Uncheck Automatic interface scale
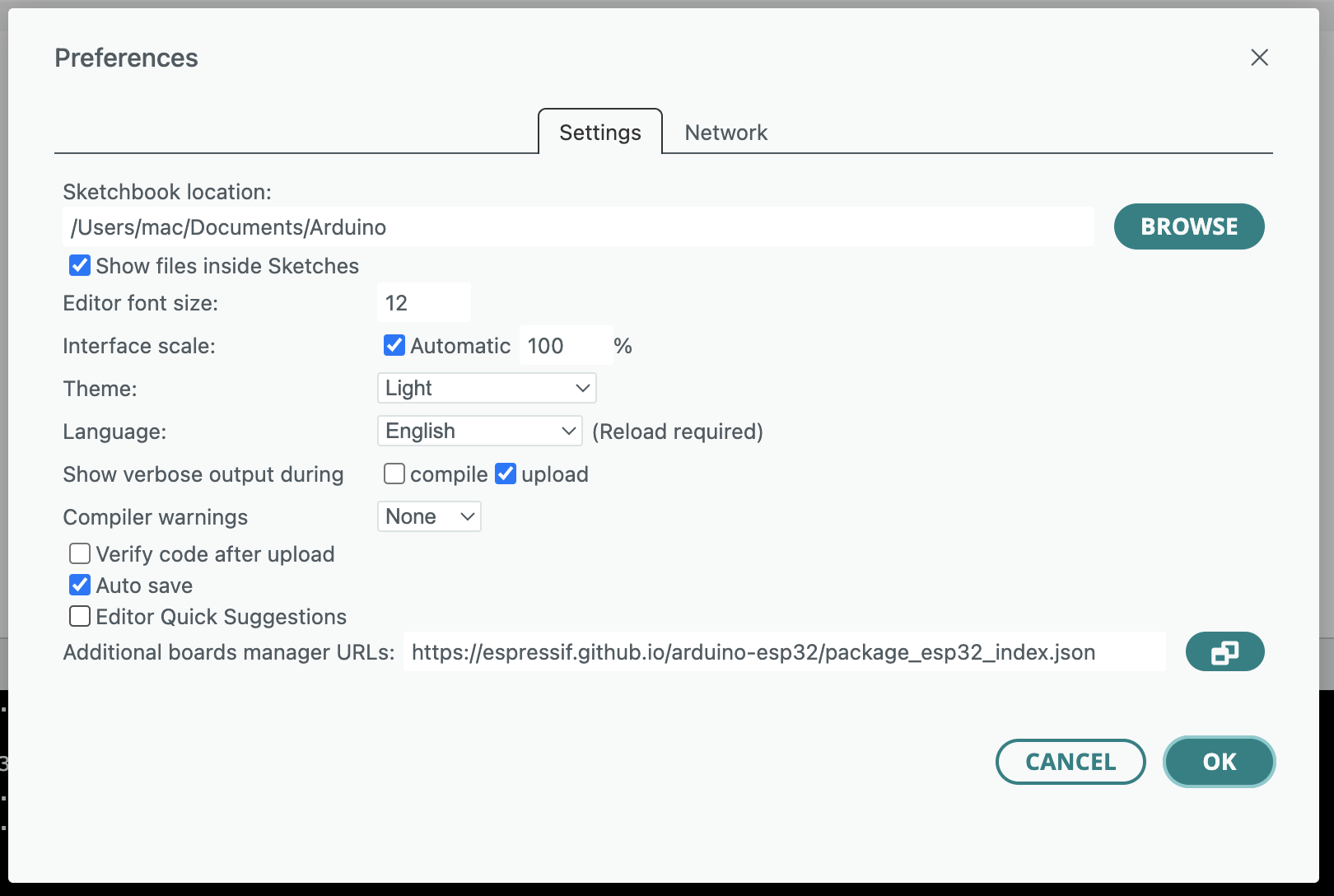This screenshot has width=1334, height=896. (394, 345)
